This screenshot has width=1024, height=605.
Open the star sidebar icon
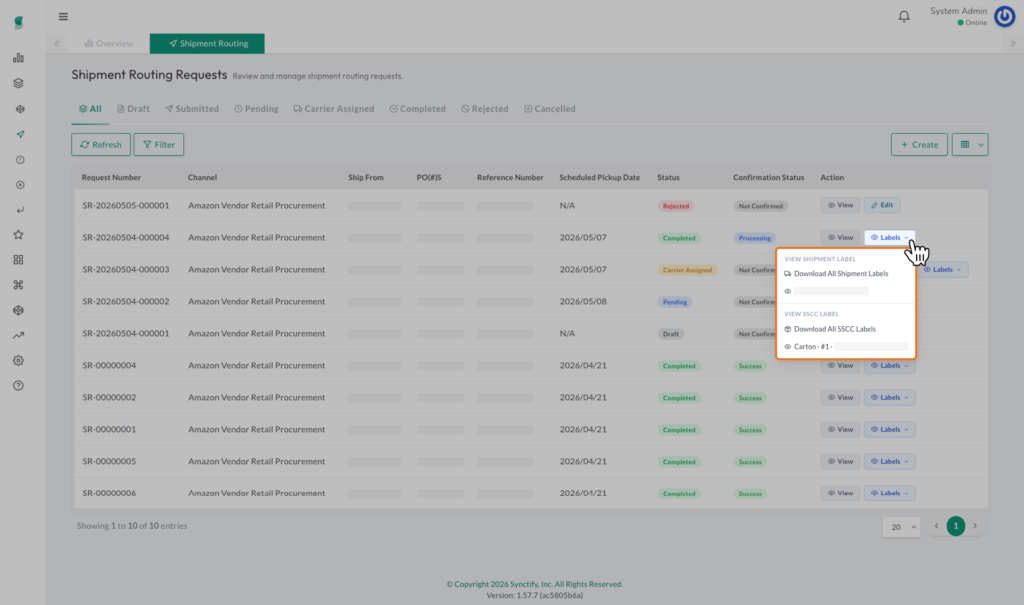click(18, 235)
